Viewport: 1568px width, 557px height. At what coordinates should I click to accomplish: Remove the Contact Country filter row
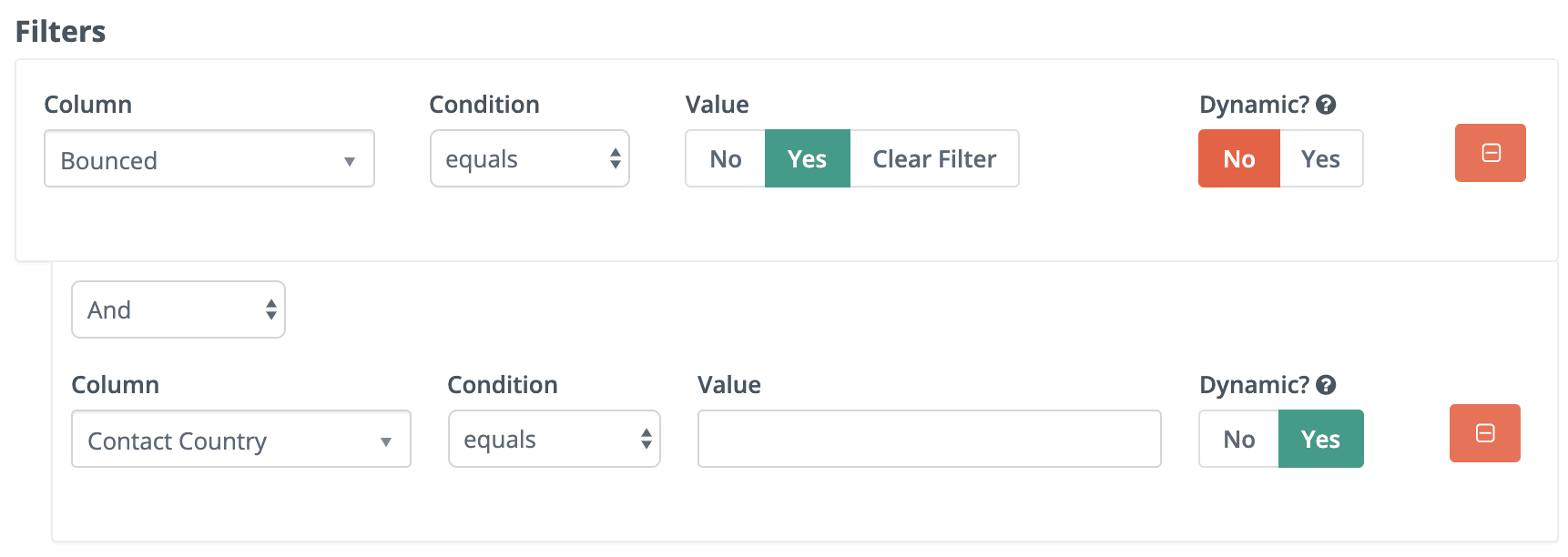(1484, 433)
